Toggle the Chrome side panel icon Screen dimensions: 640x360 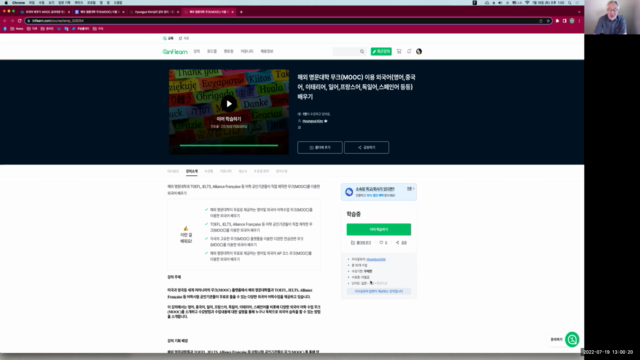[x=564, y=21]
